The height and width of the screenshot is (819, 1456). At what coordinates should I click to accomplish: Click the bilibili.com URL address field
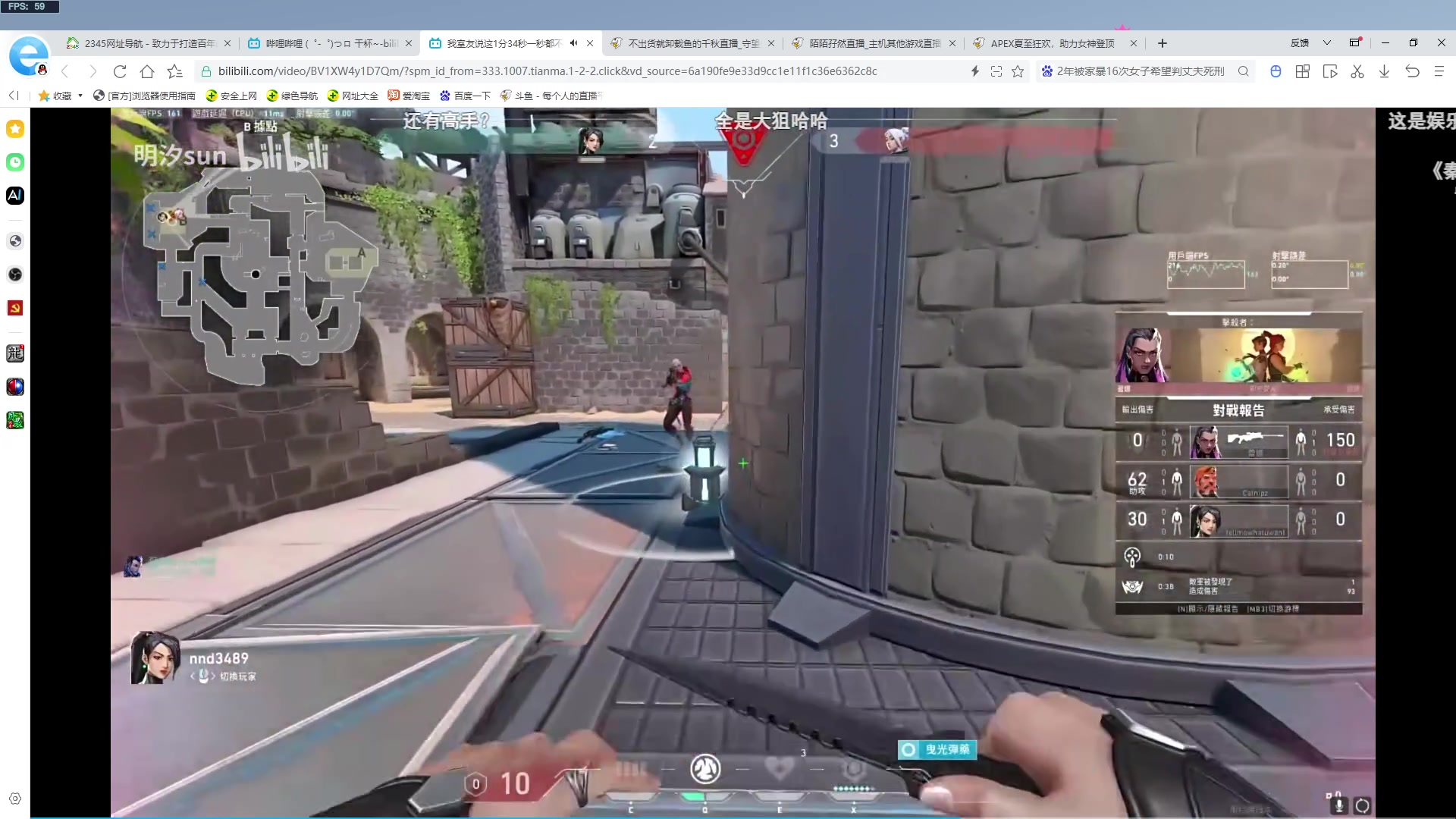[548, 71]
